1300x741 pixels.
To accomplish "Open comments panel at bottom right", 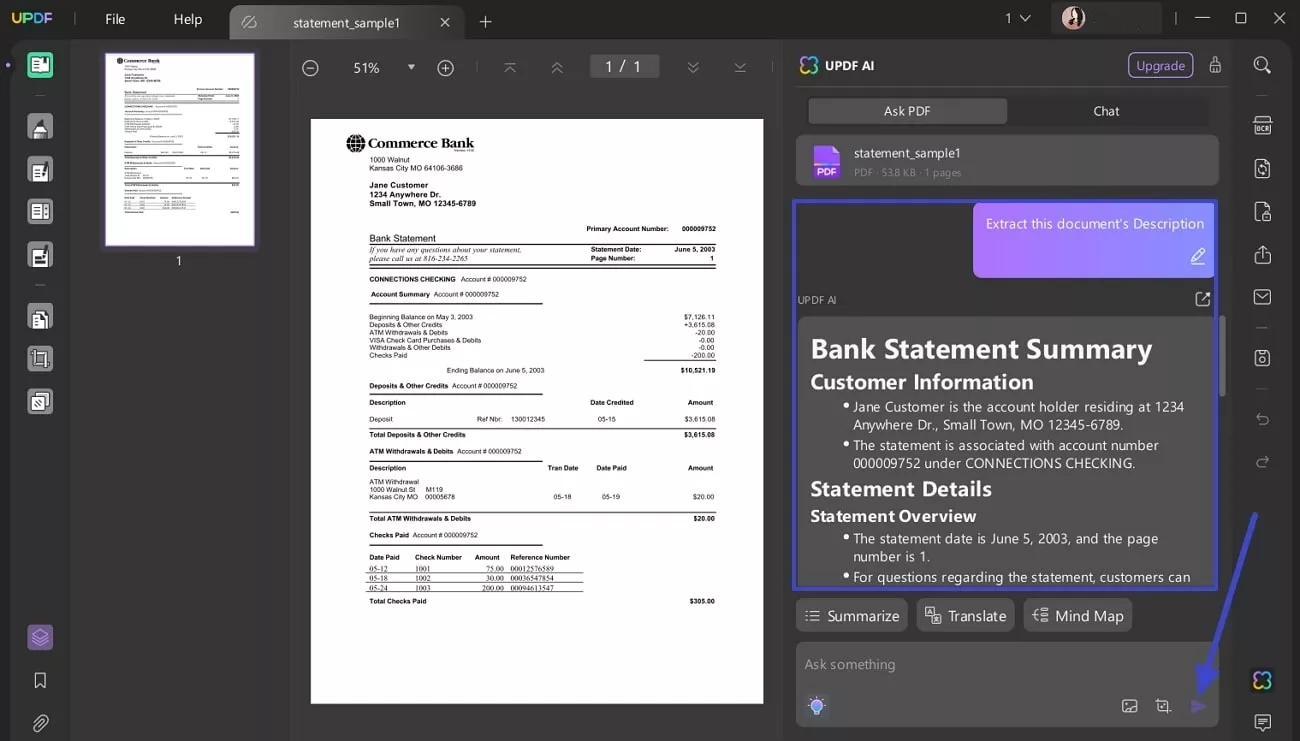I will pyautogui.click(x=1262, y=722).
